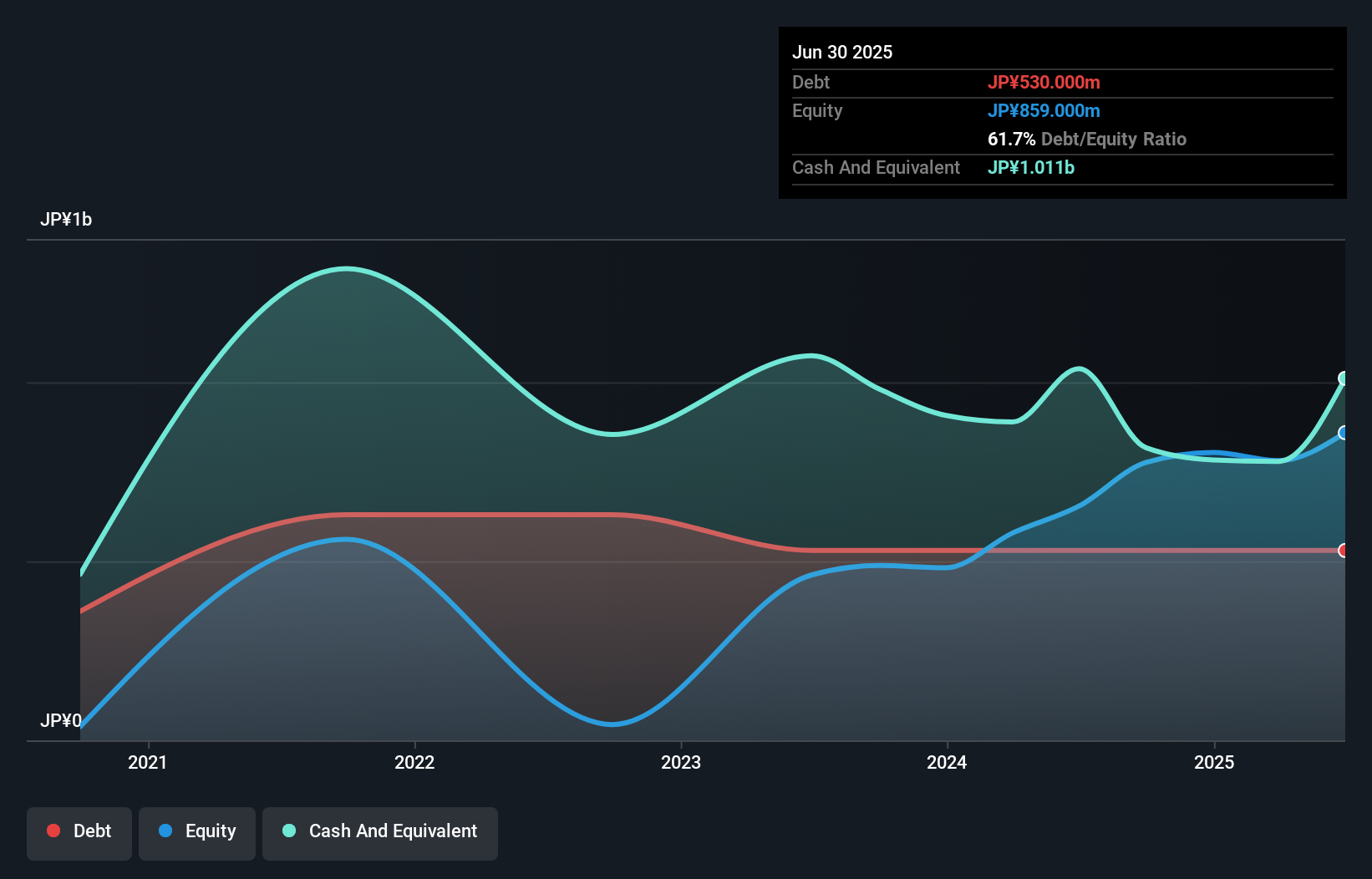Click the JP¥530.000m debt value

coord(1044,82)
